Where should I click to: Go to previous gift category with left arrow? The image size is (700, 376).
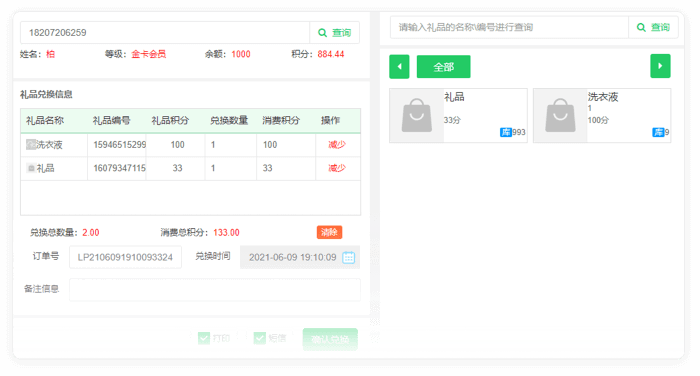[399, 67]
